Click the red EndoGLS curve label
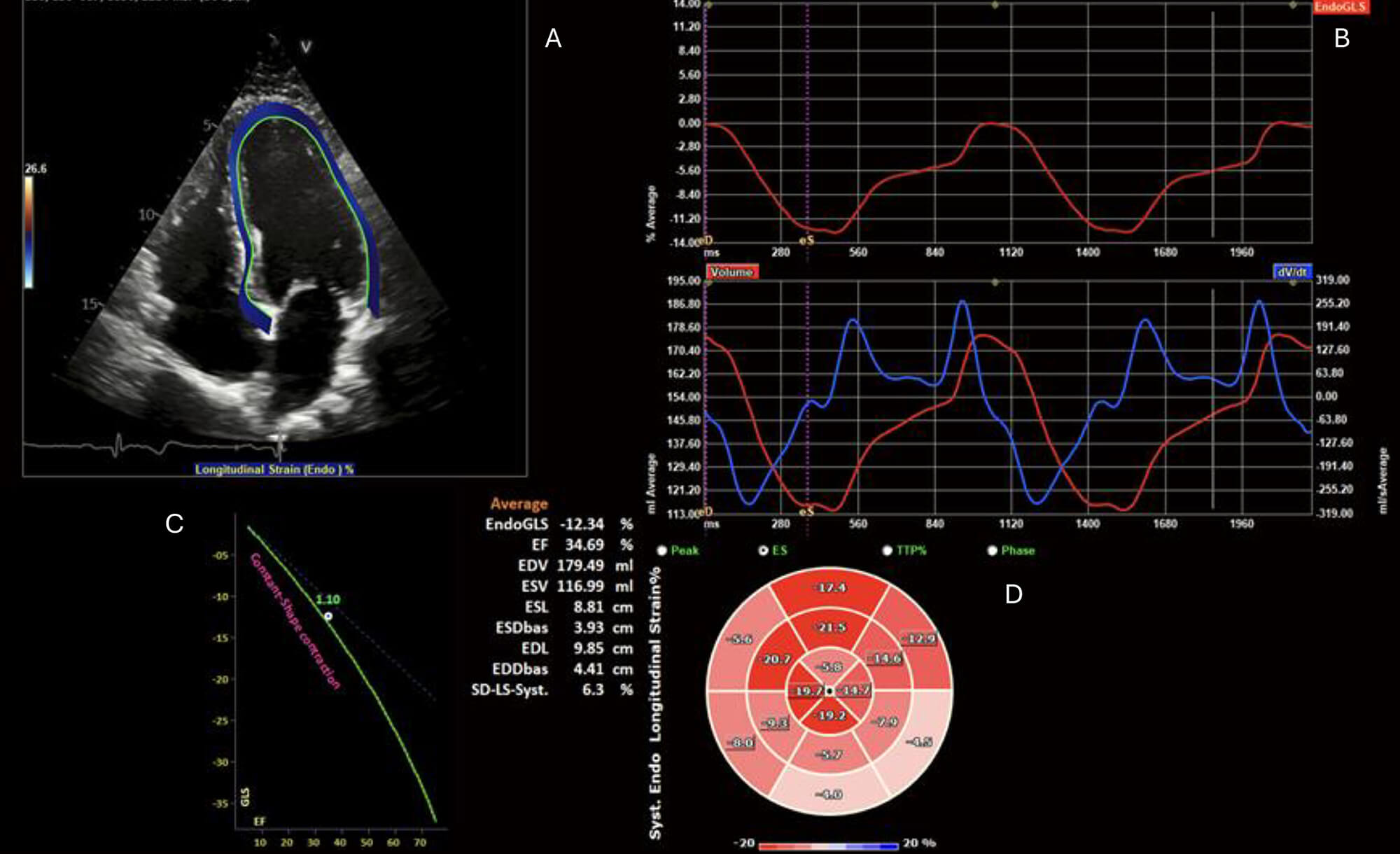Screen dimensions: 1400x854 [1340, 7]
